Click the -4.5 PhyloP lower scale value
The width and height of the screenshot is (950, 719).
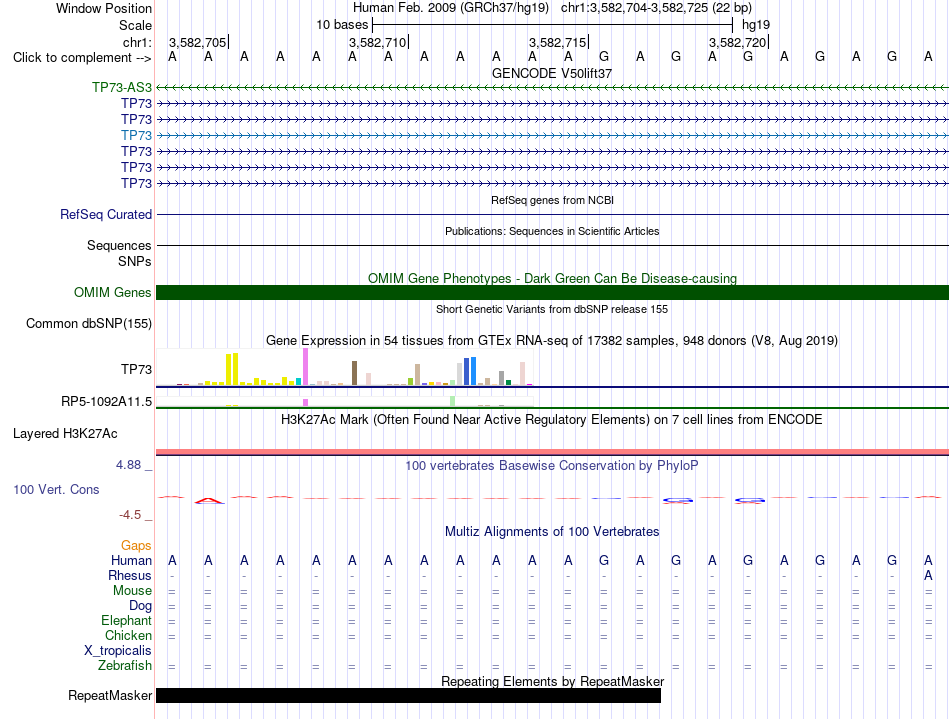point(130,515)
